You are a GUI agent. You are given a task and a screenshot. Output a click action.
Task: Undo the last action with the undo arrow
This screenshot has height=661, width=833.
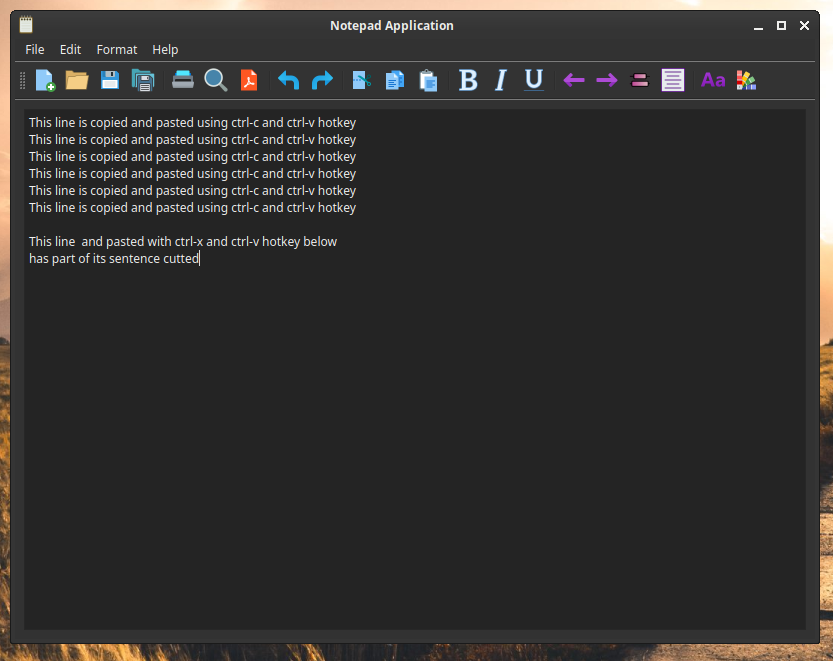(289, 80)
